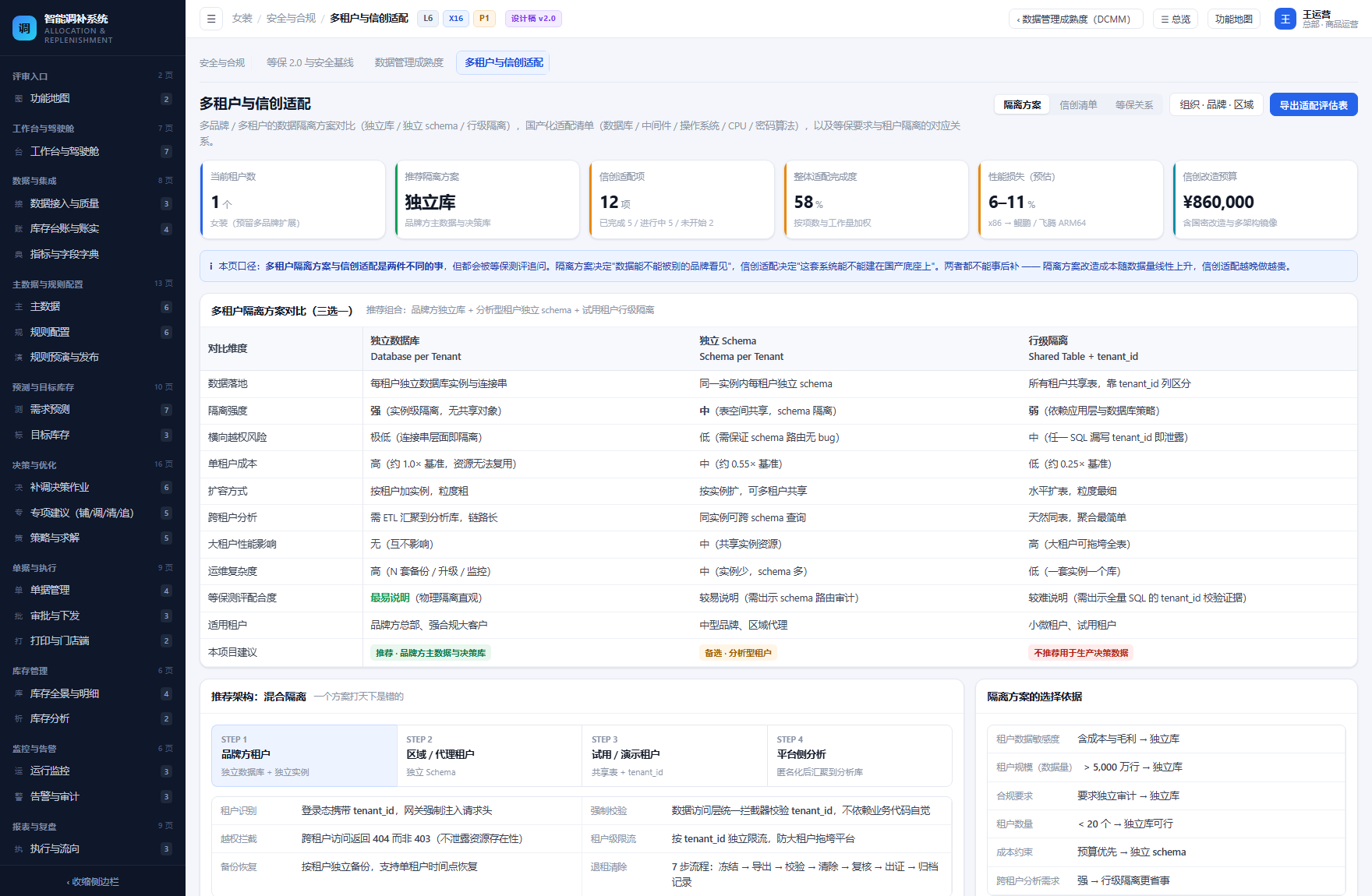Viewport: 1372px width, 896px height.
Task: Click icon beside 单据管理 sidebar item
Action: tap(19, 591)
